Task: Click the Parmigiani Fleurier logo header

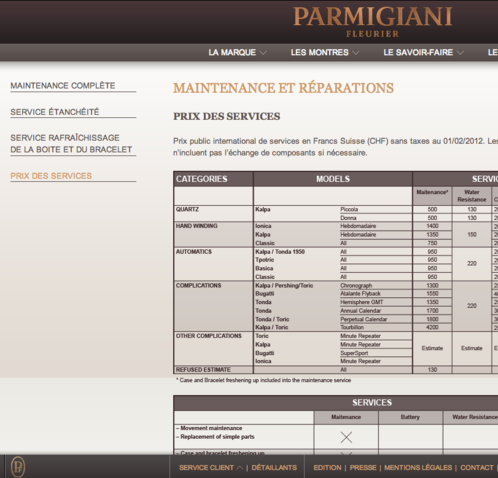Action: coord(372,22)
